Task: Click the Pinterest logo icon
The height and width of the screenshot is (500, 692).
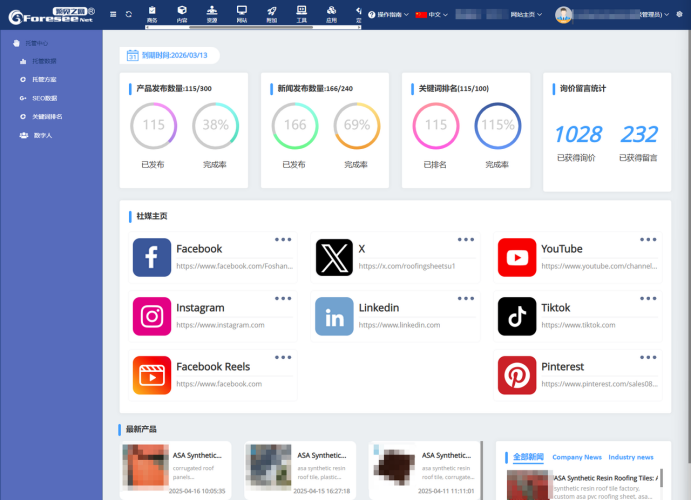Action: [x=517, y=375]
